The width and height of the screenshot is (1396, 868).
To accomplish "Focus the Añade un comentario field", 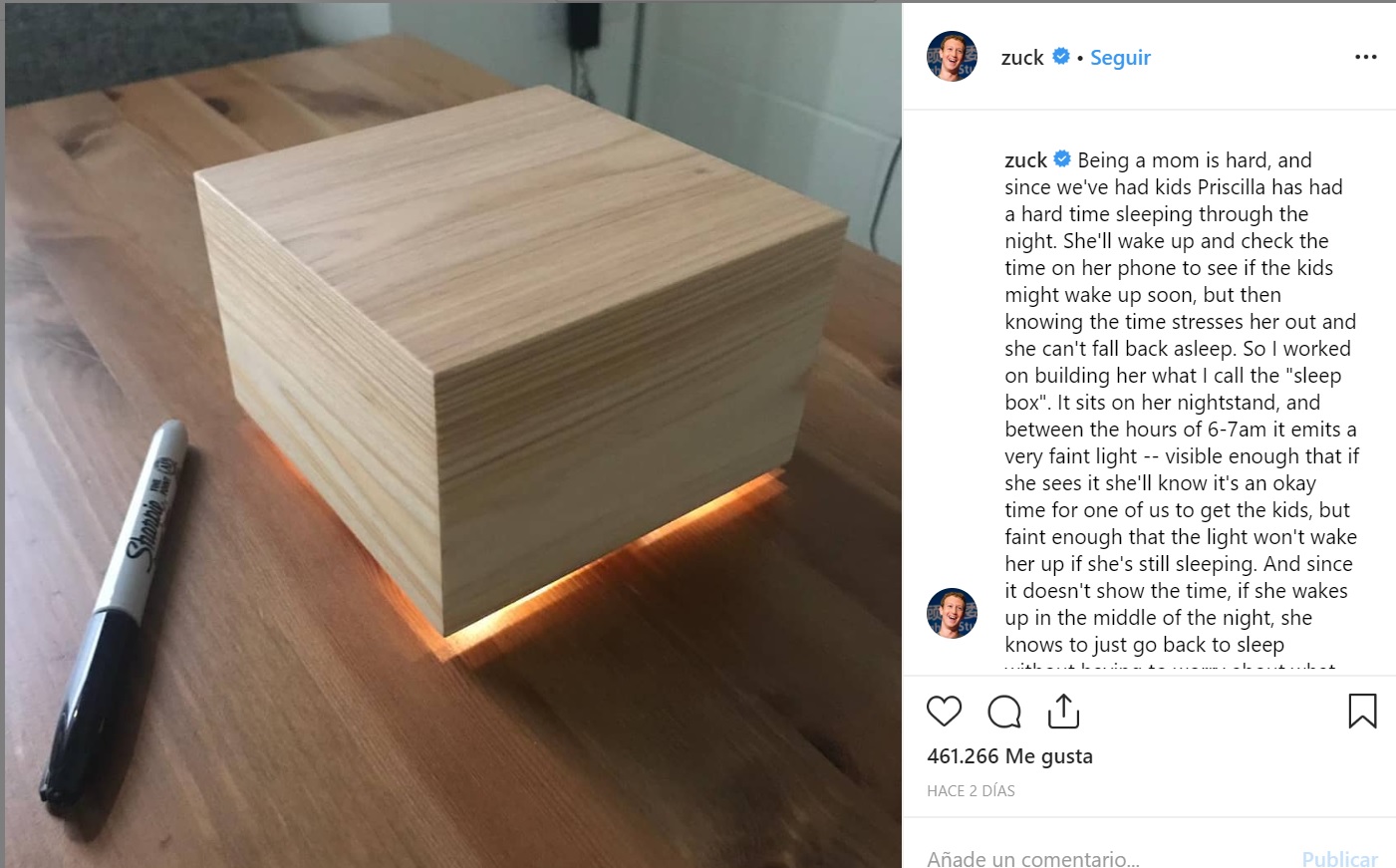I will 1106,858.
